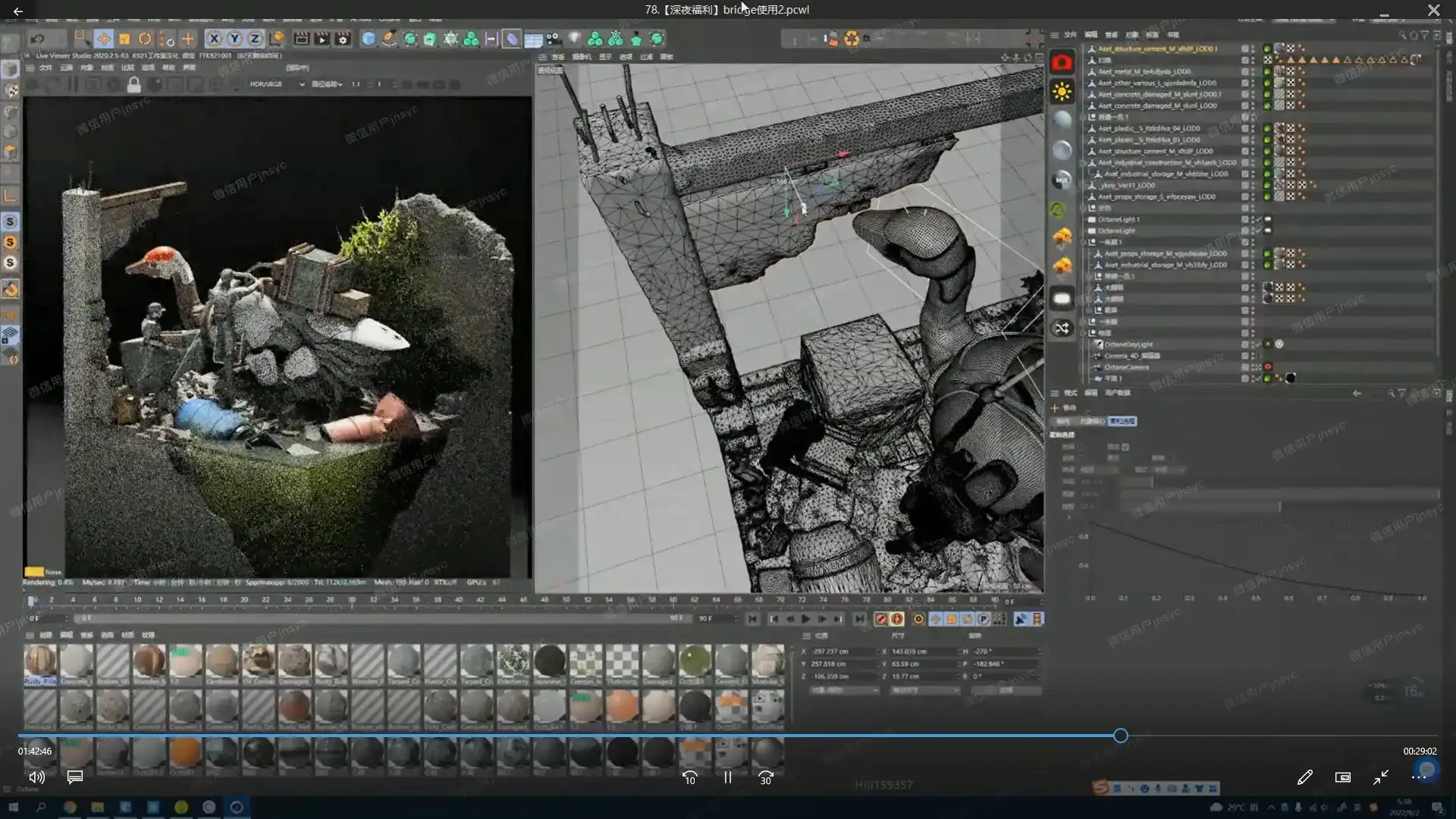Select the Move tool in top toolbar
1456x819 pixels.
pyautogui.click(x=104, y=39)
